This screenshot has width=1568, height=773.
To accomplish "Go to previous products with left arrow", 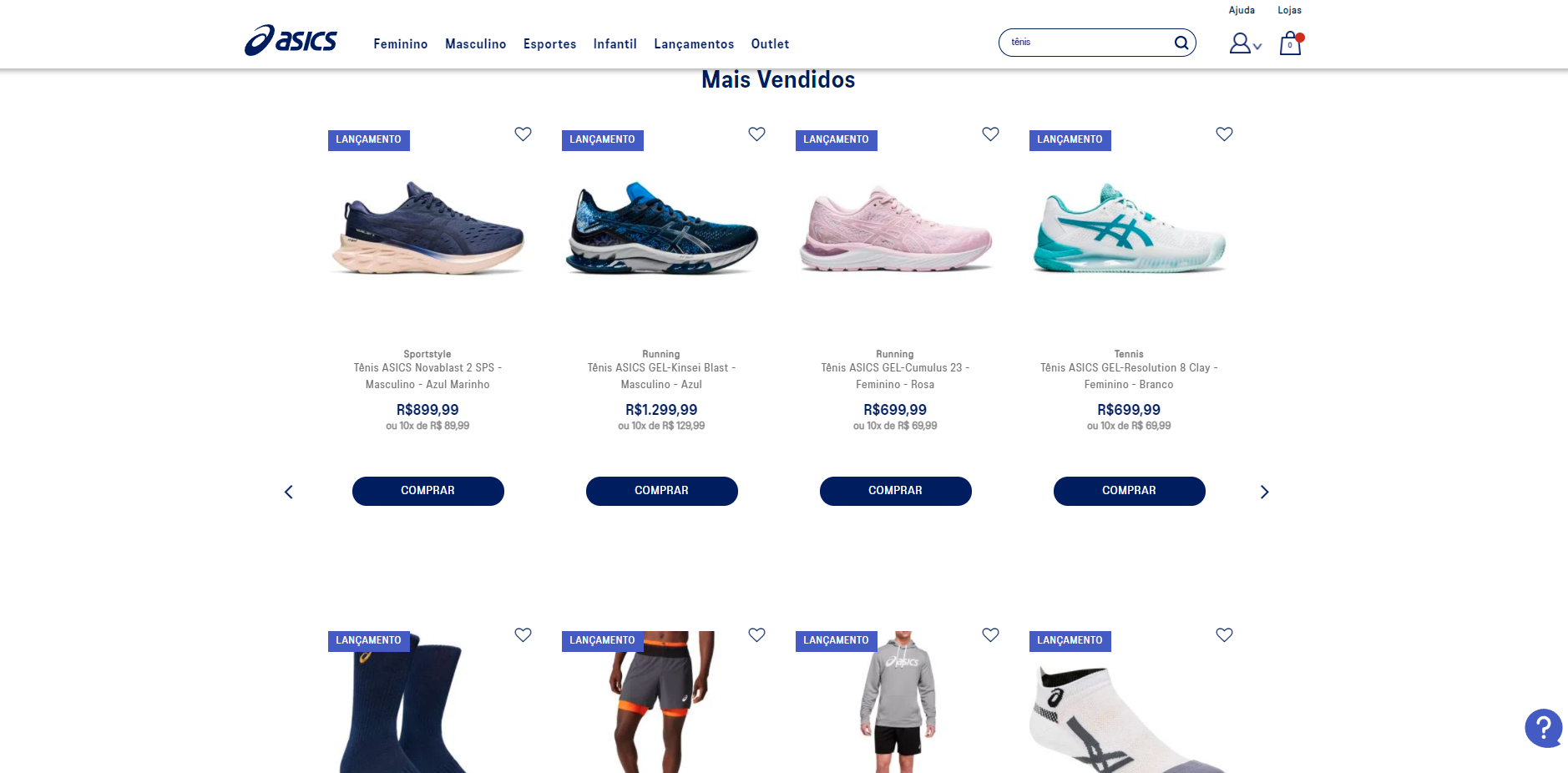I will [x=289, y=492].
